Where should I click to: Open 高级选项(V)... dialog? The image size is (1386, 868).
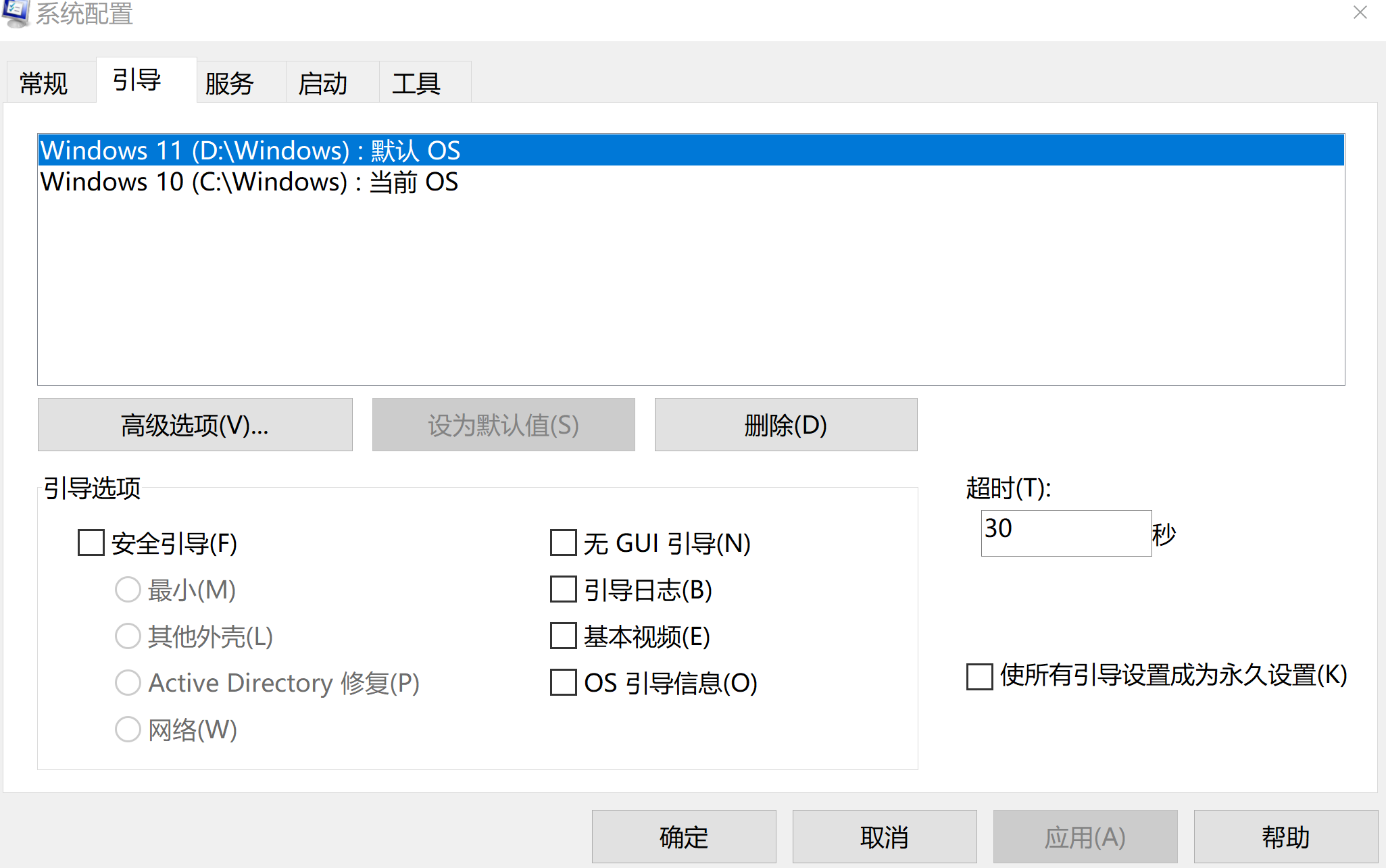point(195,424)
